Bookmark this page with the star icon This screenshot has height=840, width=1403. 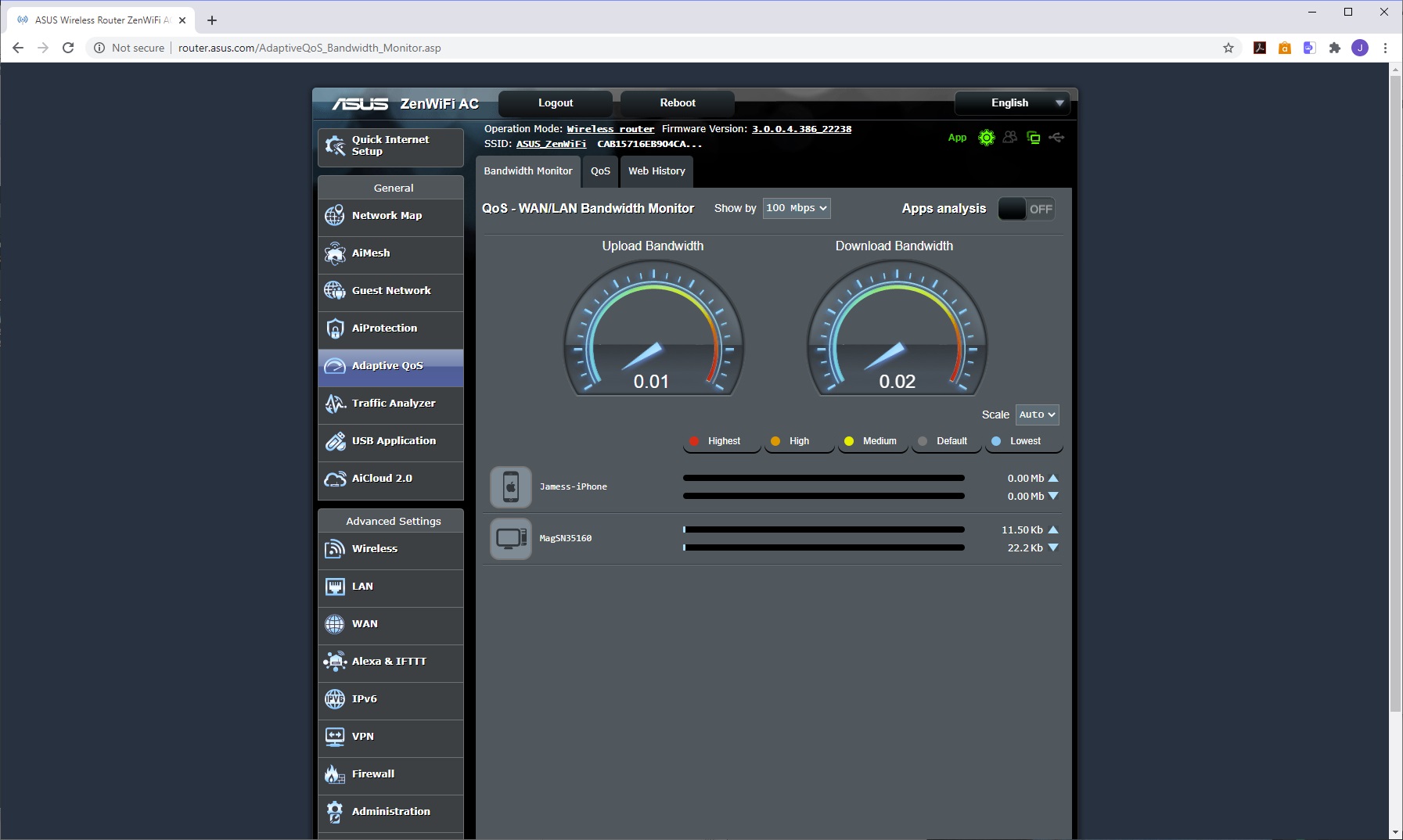click(1229, 48)
